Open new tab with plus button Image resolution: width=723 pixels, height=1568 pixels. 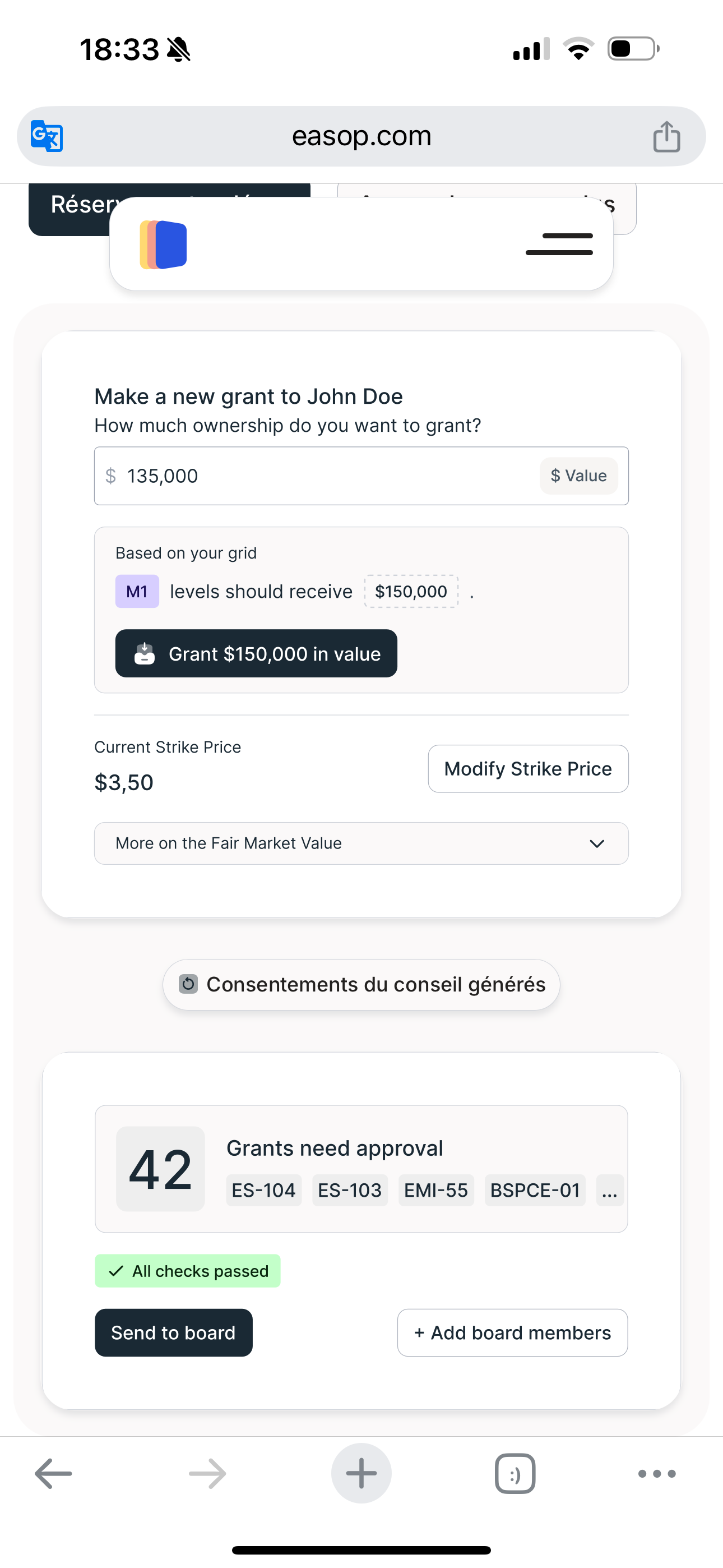point(361,1474)
